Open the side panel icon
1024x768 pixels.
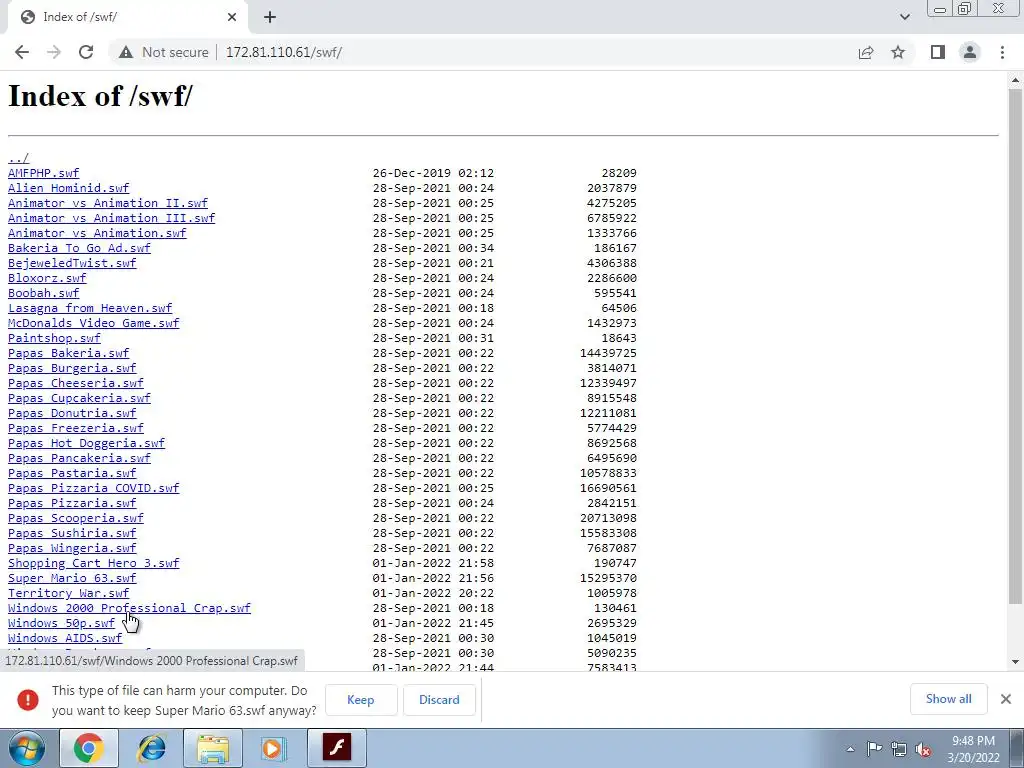[x=938, y=52]
